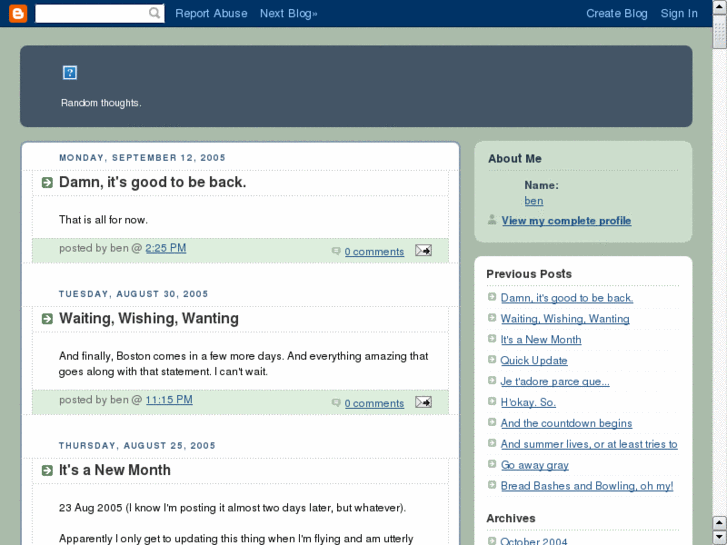
Task: Open the Report Abuse link
Action: [x=211, y=13]
